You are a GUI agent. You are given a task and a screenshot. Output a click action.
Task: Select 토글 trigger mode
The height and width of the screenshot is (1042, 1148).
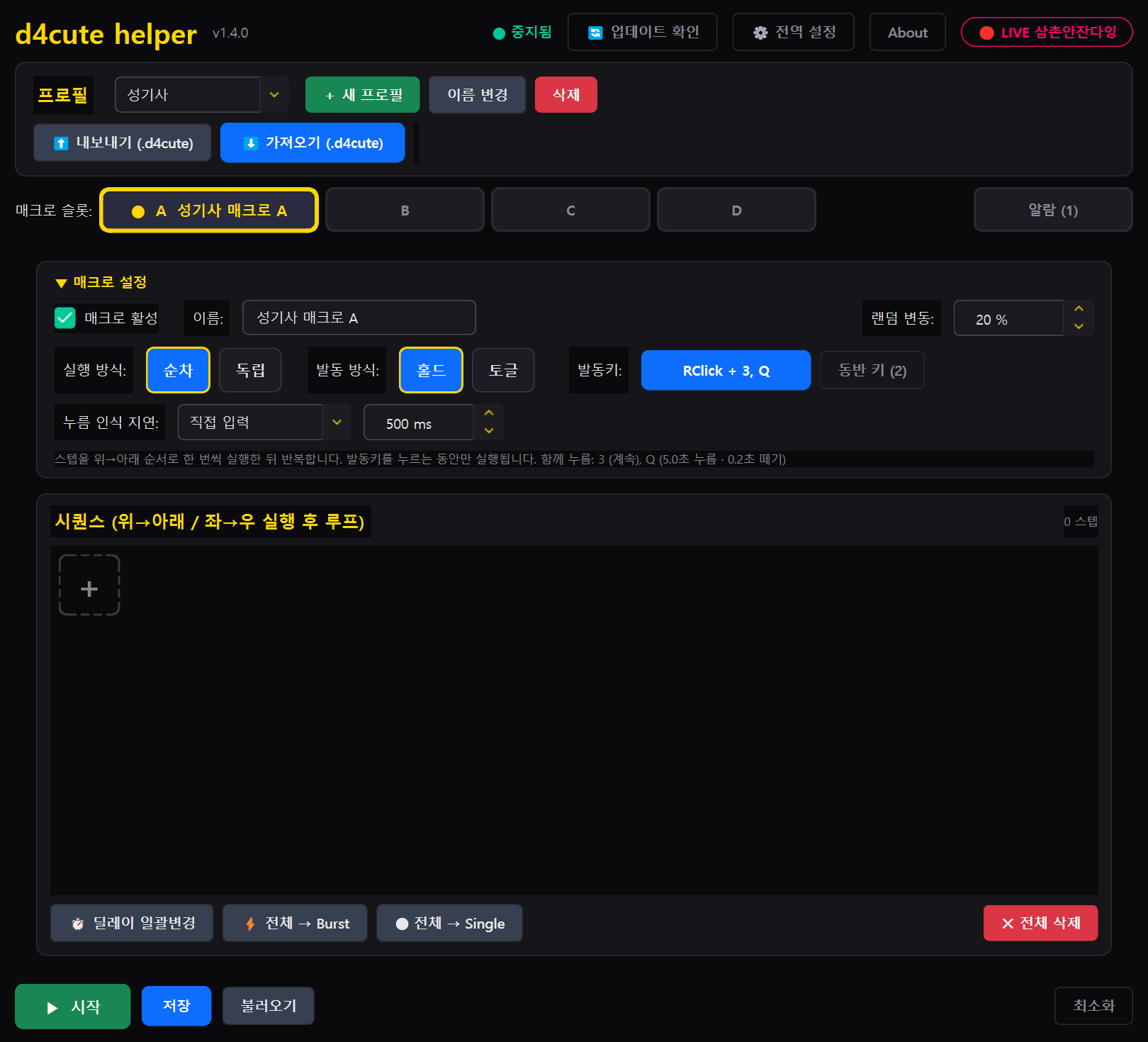[x=503, y=370]
